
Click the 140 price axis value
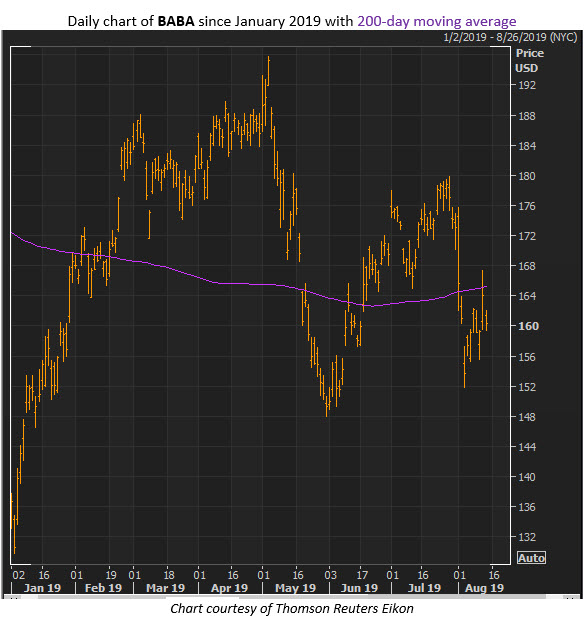tap(527, 477)
